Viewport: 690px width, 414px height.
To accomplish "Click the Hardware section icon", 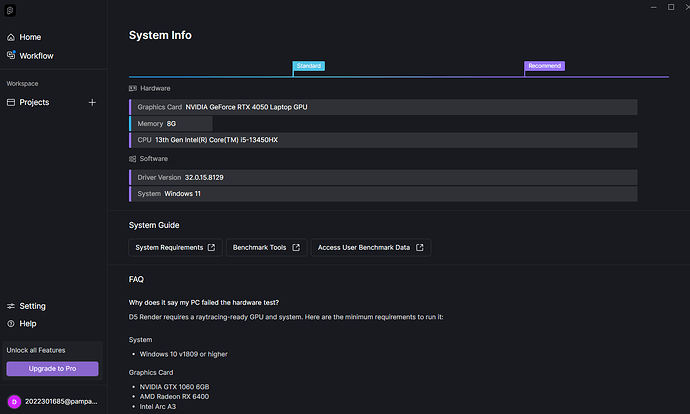I will point(133,88).
